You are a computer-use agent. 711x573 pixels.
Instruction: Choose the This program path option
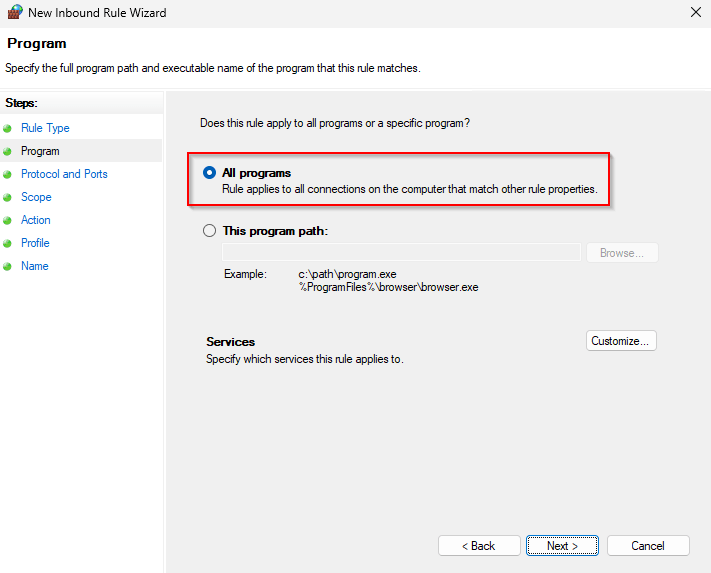209,231
